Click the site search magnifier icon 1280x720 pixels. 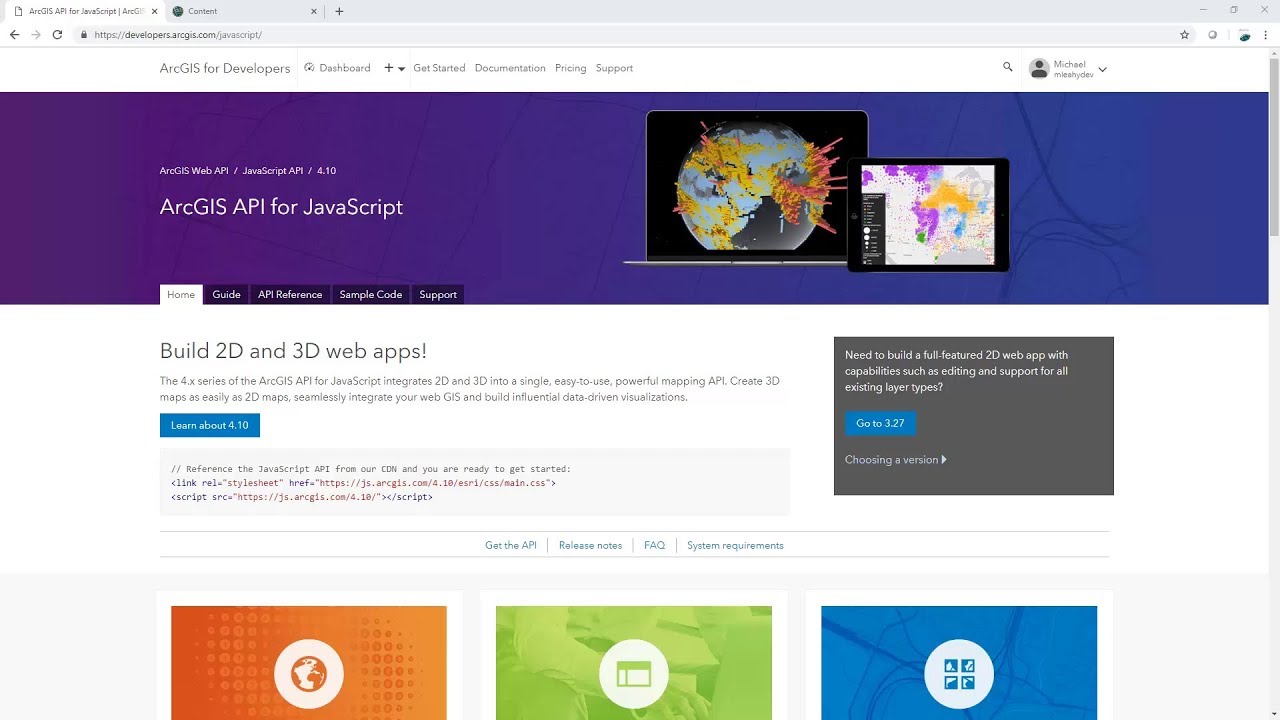coord(1007,67)
